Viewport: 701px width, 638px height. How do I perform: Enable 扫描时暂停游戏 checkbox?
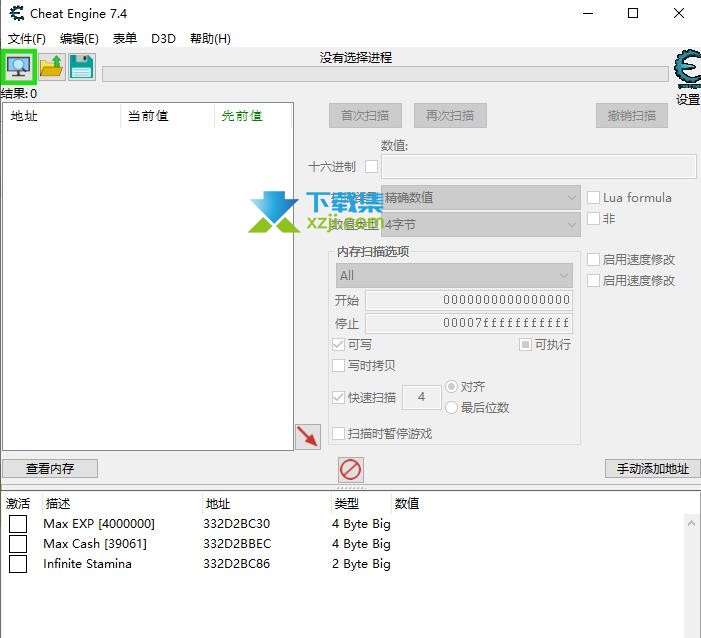click(x=338, y=434)
